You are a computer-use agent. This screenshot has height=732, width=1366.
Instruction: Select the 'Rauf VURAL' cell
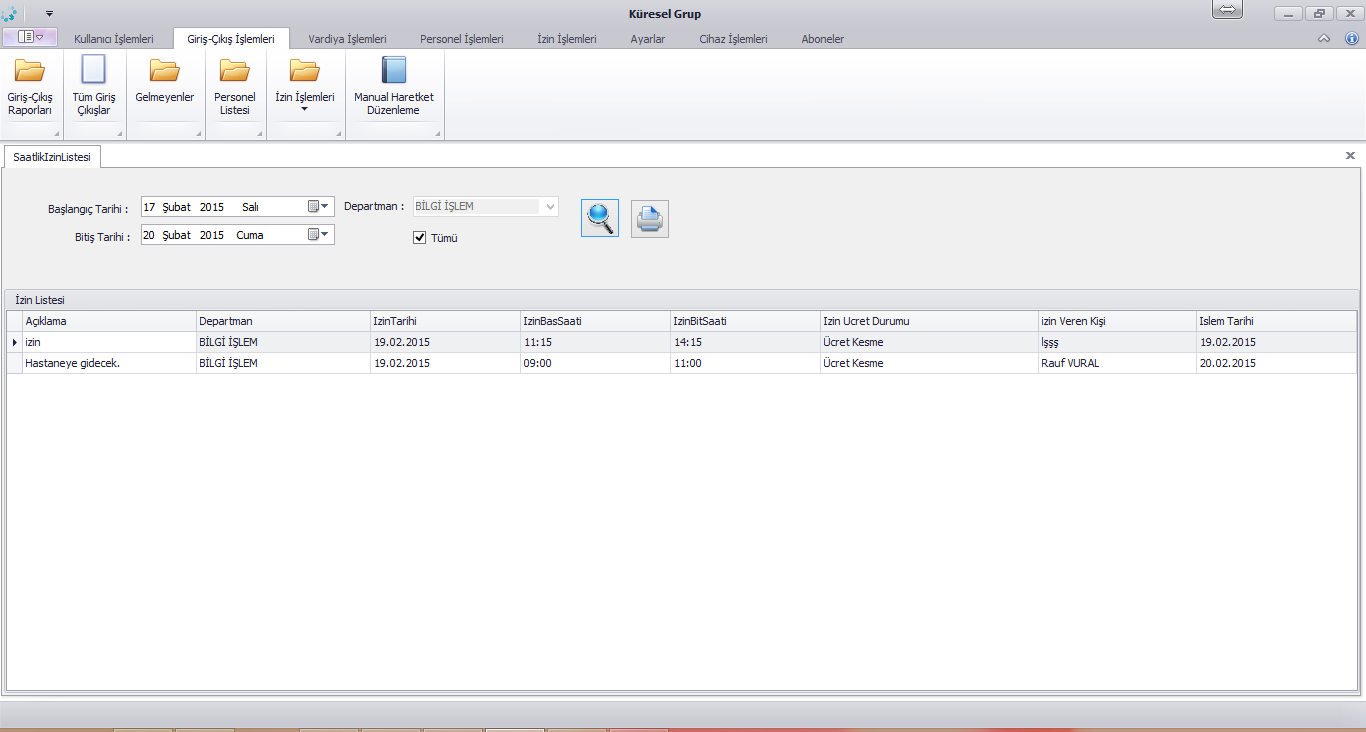tap(1117, 363)
